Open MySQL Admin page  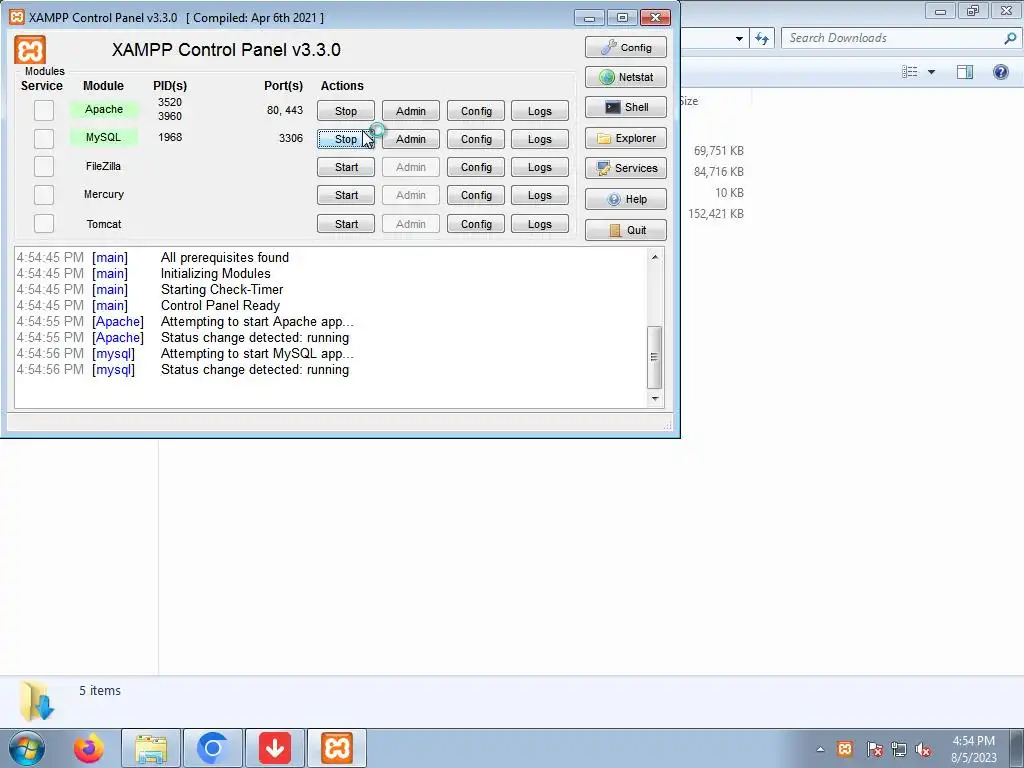[x=411, y=139]
